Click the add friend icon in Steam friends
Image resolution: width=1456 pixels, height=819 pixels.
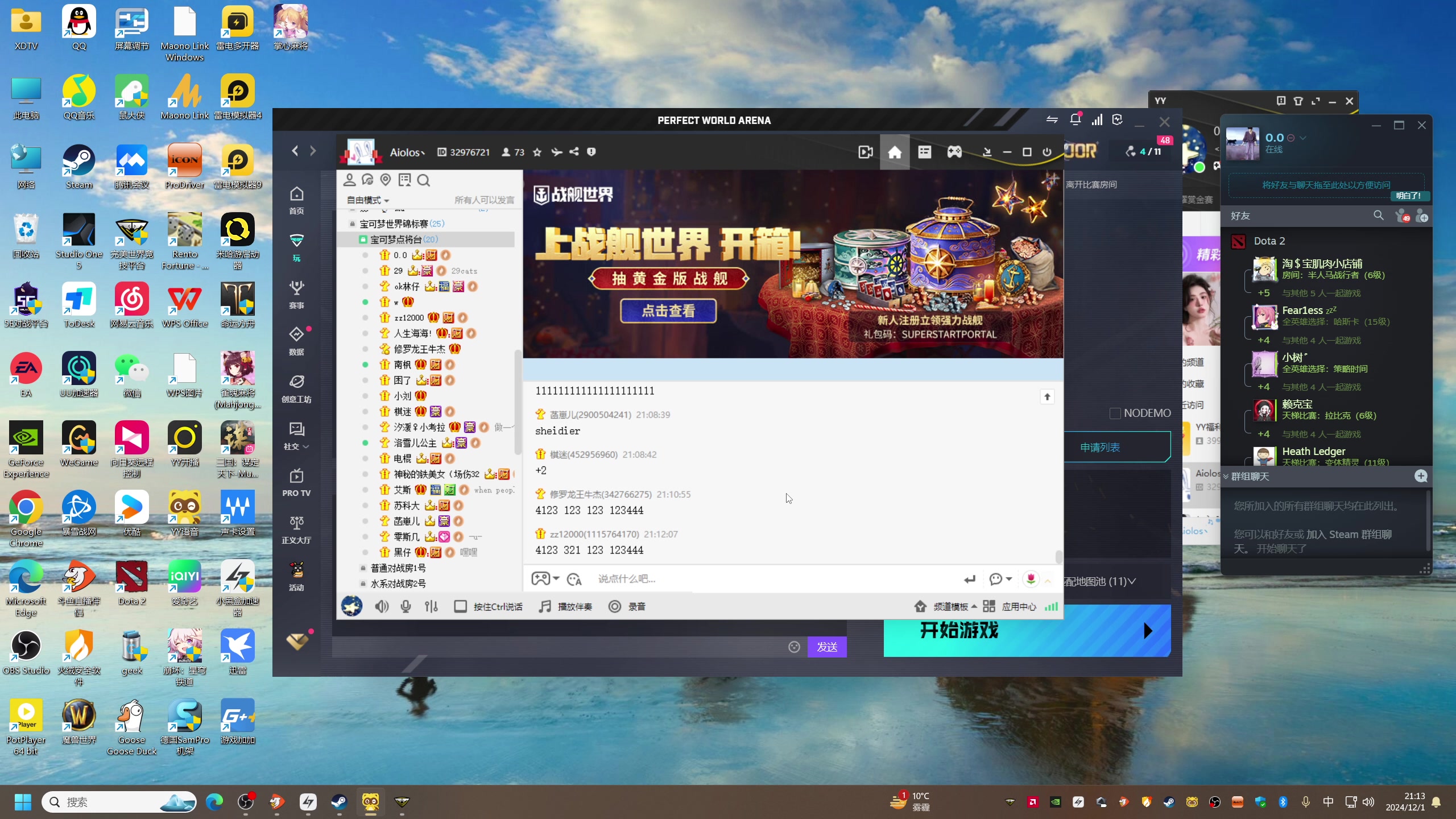[x=1421, y=216]
